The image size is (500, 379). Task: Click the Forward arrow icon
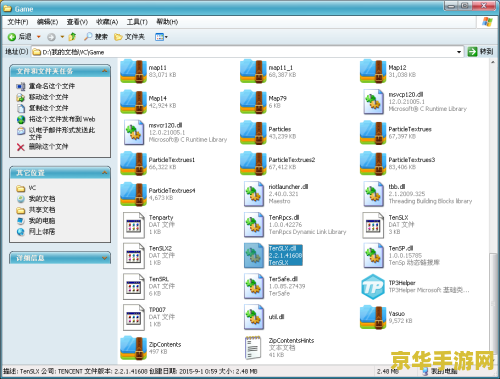51,37
